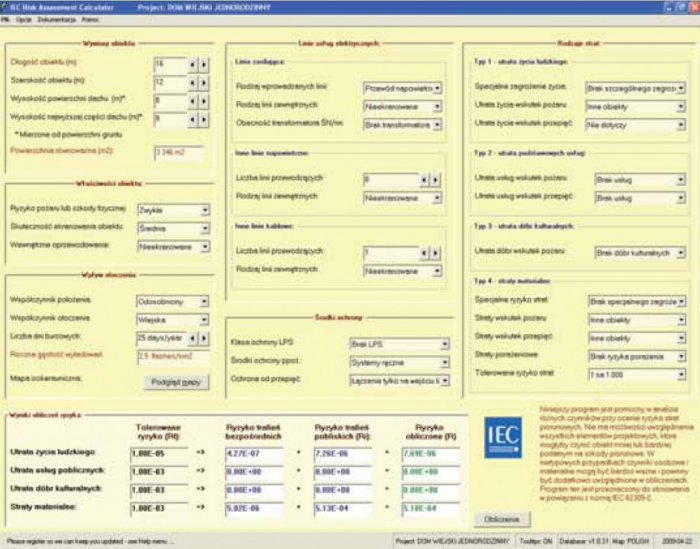The height and width of the screenshot is (549, 700).
Task: Increase number of overhead lines (Inne linie napowietrzne)
Action: coord(435,180)
